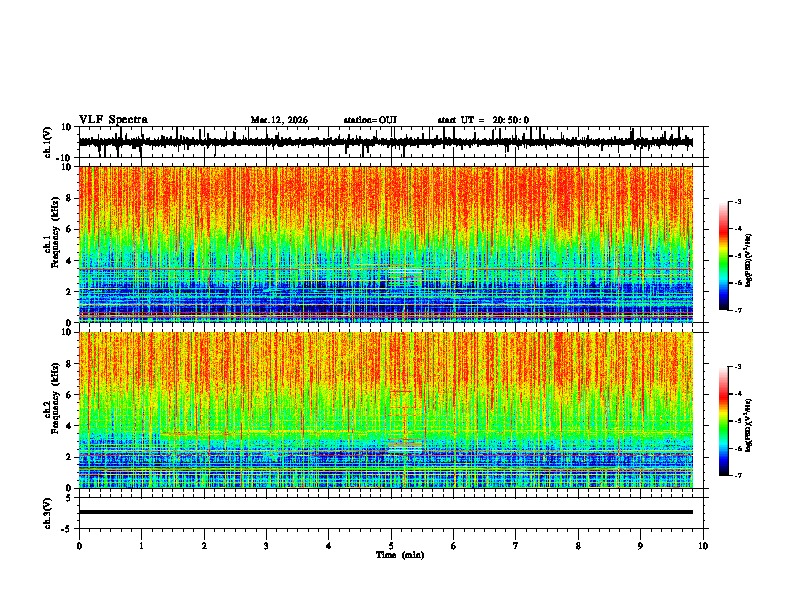Image resolution: width=792 pixels, height=612 pixels.
Task: Click the "ch.1(V)" waveform axis label
Action: pyautogui.click(x=48, y=142)
